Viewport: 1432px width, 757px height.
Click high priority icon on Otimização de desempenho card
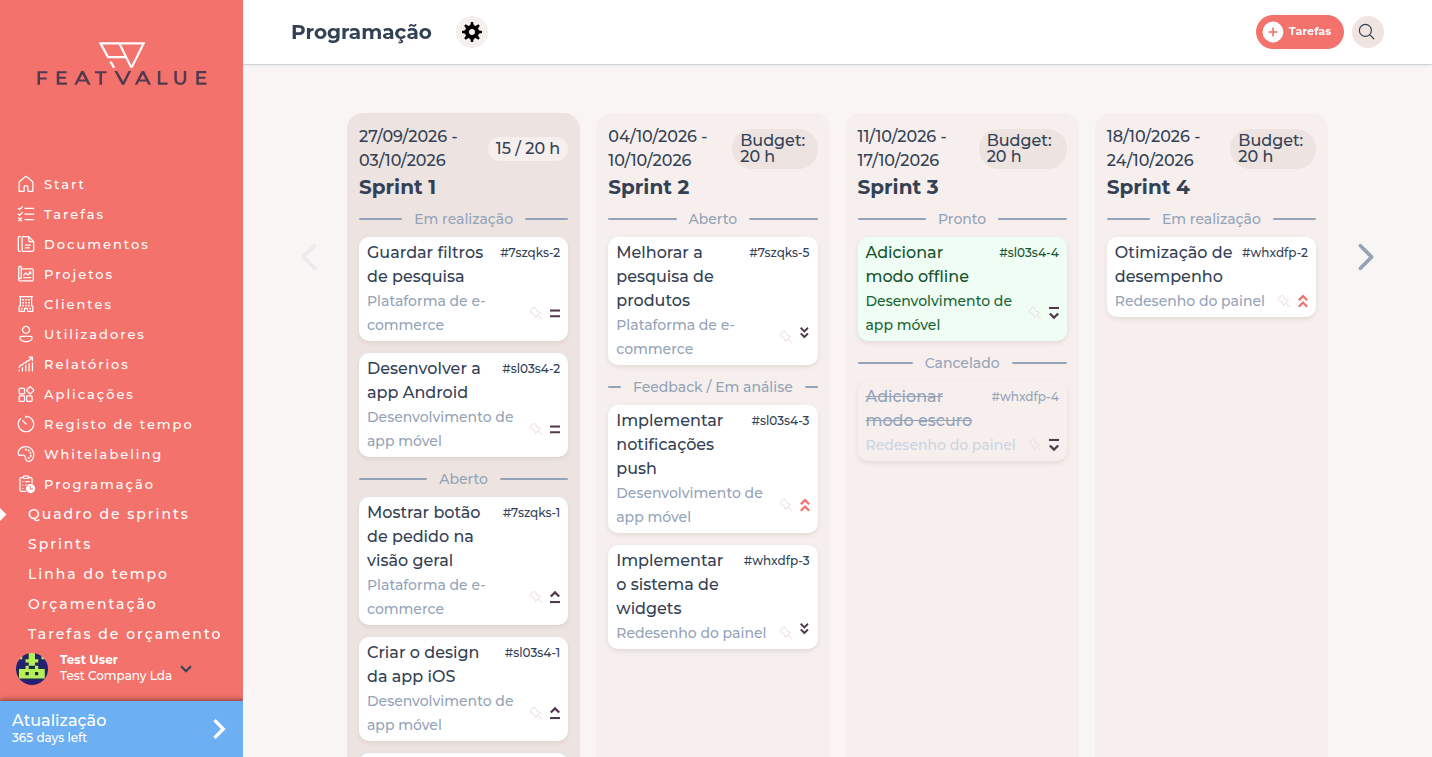pyautogui.click(x=1302, y=301)
